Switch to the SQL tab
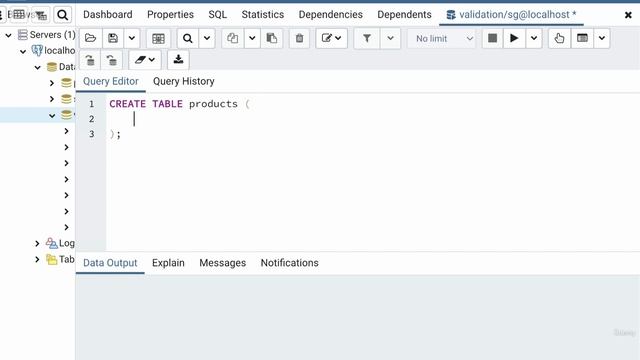This screenshot has height=360, width=640. tap(218, 15)
